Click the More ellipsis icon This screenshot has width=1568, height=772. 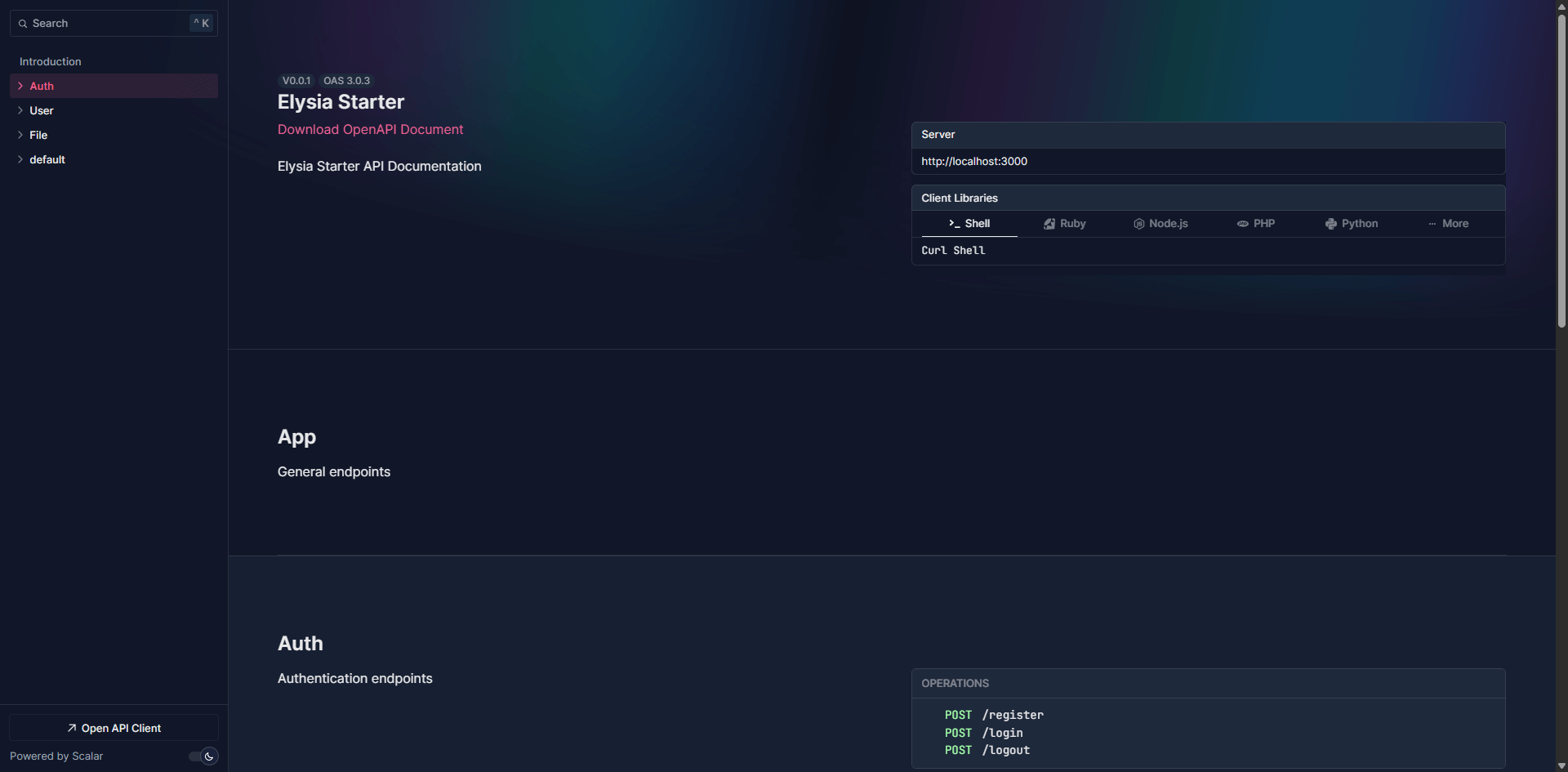tap(1432, 224)
